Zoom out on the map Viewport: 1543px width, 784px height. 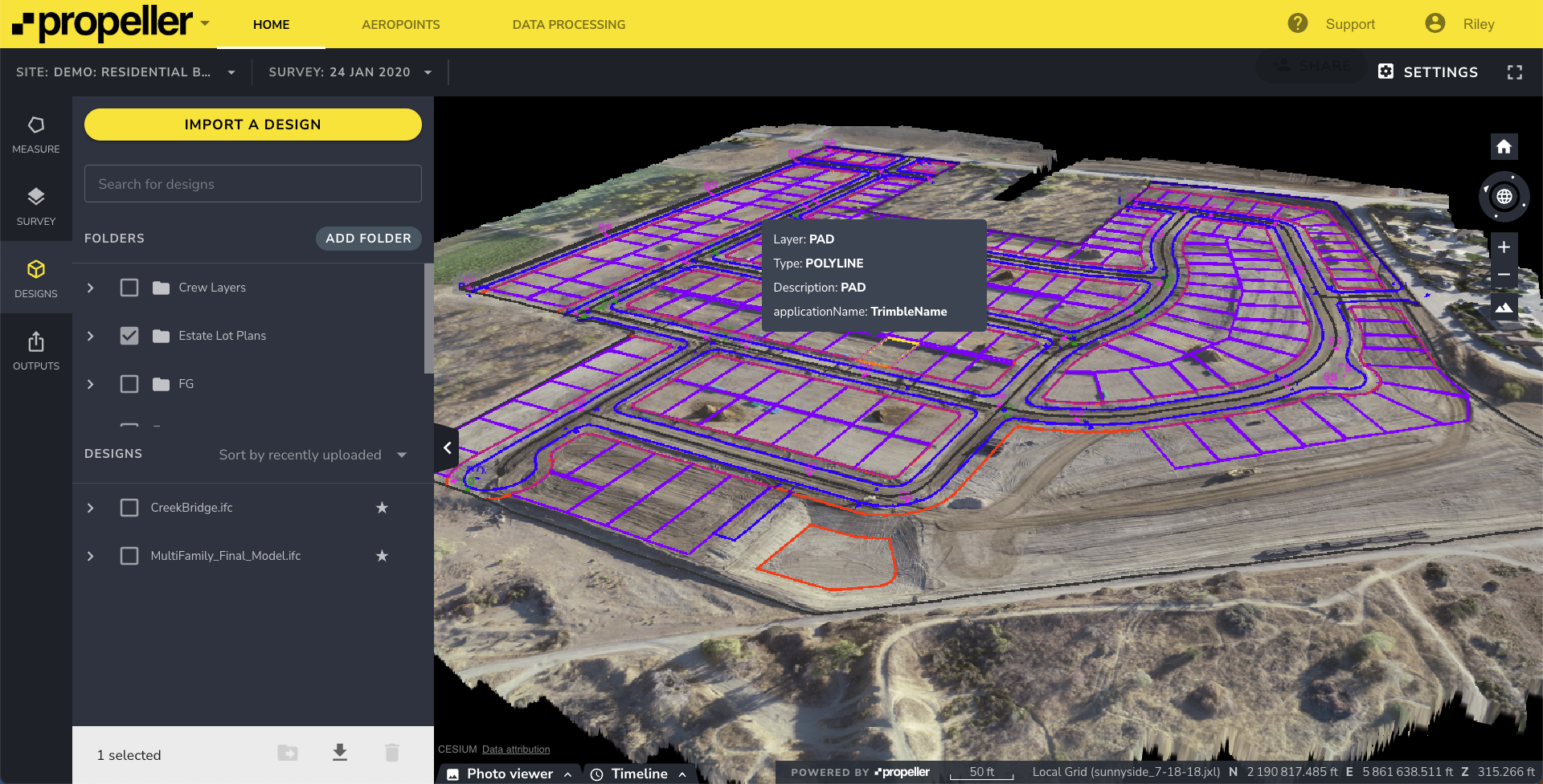point(1504,275)
